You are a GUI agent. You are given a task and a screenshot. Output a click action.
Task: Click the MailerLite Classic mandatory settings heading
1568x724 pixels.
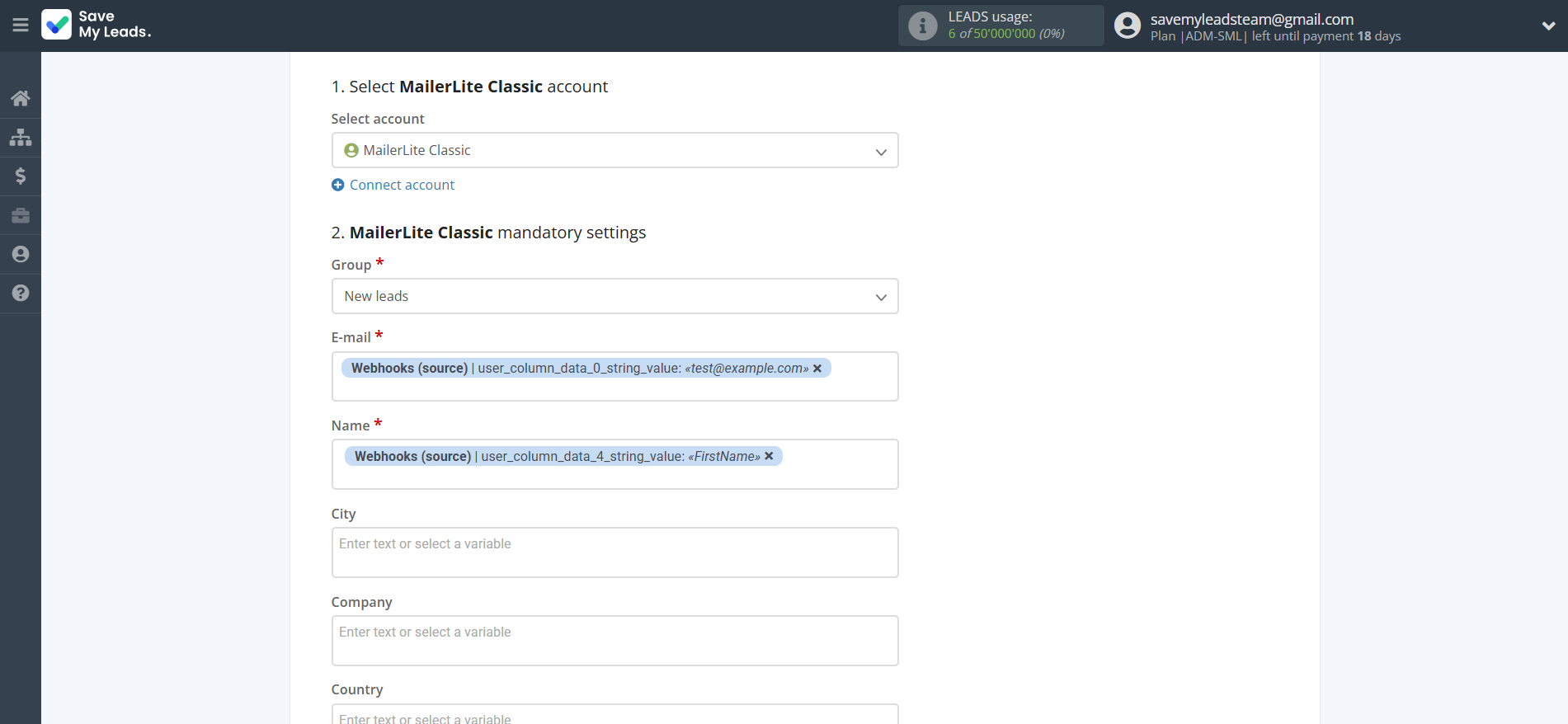pos(488,233)
